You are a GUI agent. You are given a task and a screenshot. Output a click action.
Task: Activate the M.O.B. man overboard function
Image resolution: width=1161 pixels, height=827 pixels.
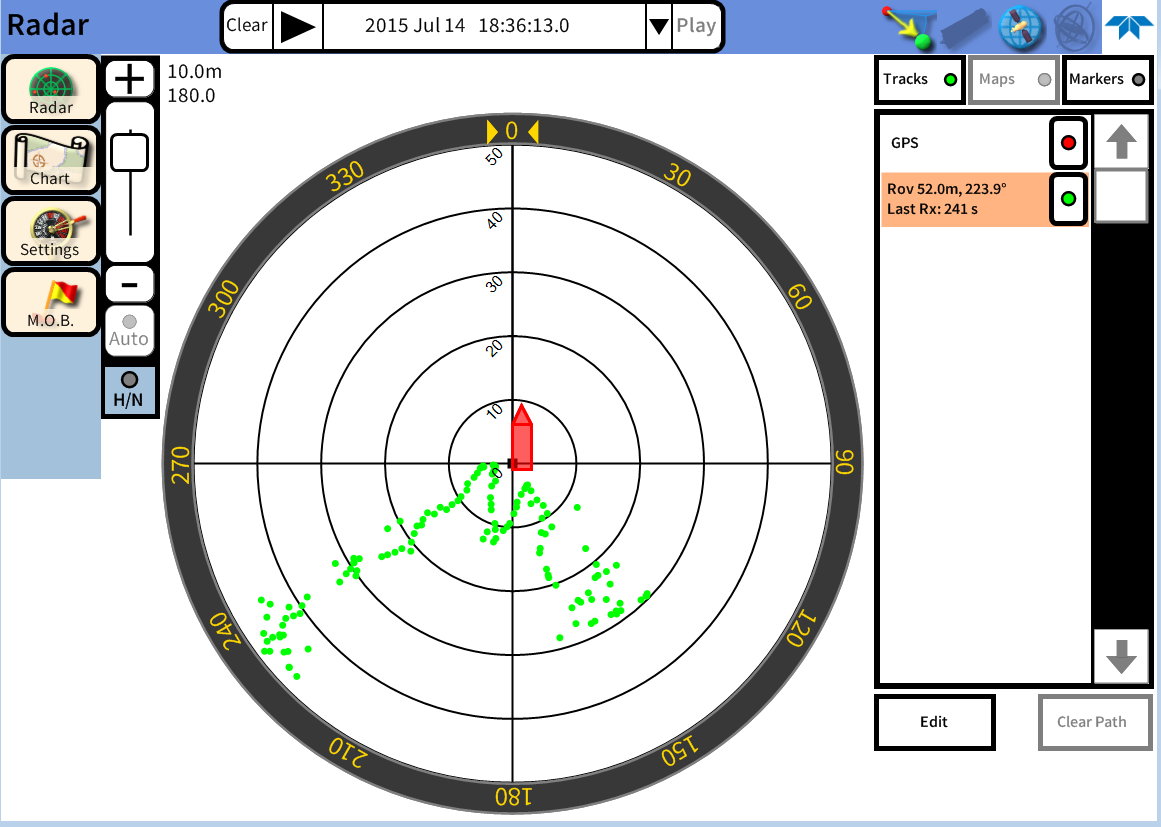tap(50, 302)
